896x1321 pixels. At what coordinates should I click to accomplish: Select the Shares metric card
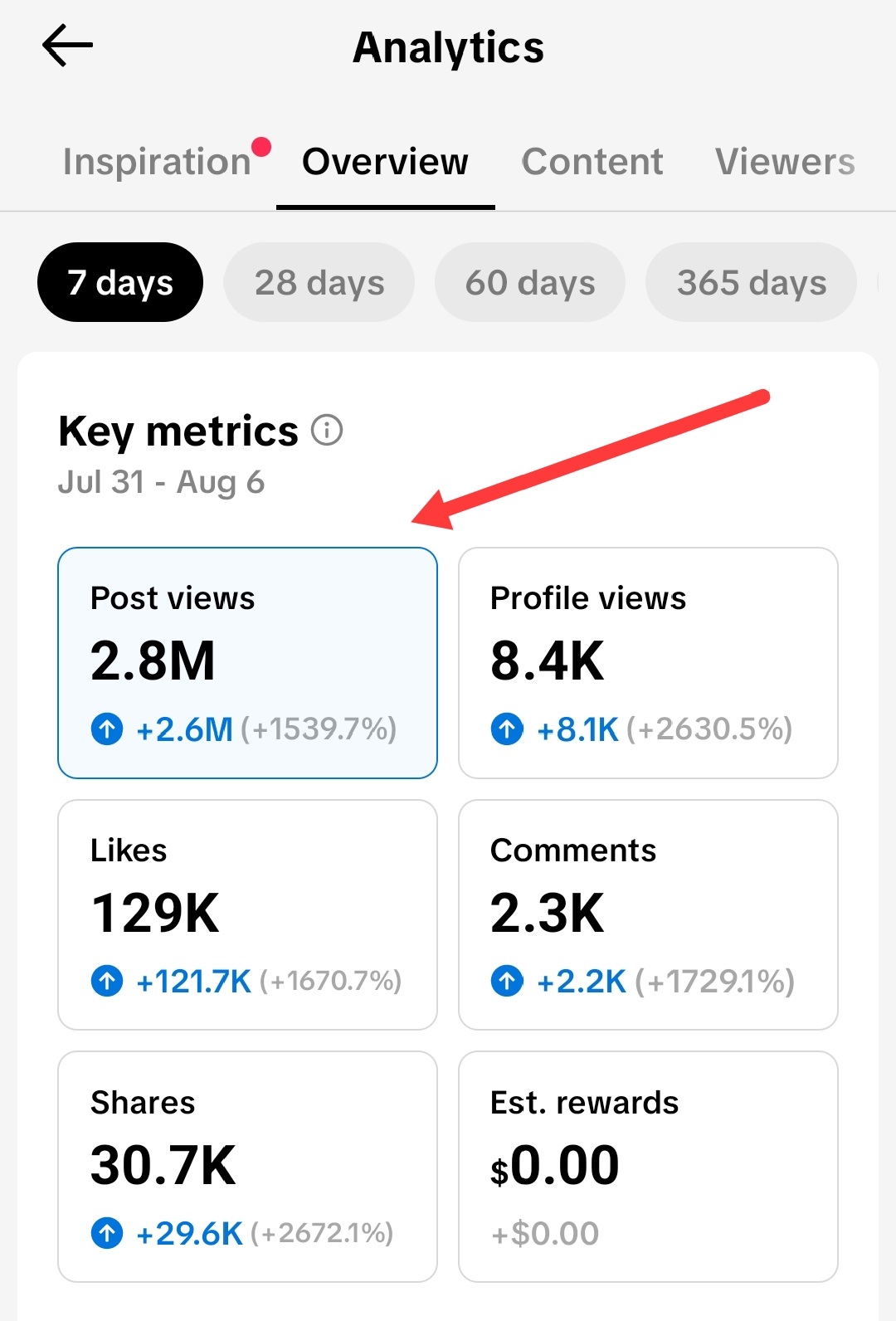[247, 1167]
